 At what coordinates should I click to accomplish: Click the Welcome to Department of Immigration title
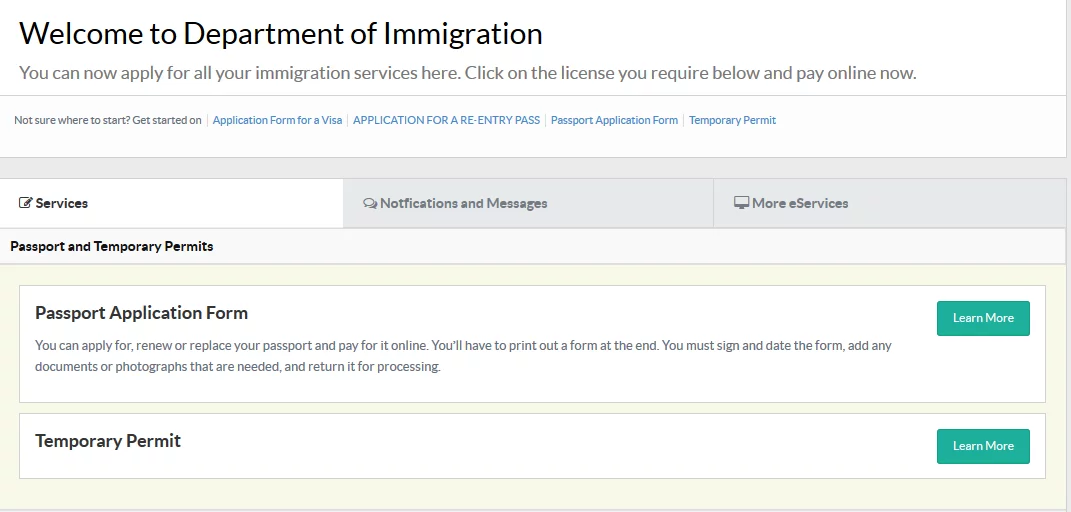pyautogui.click(x=280, y=34)
